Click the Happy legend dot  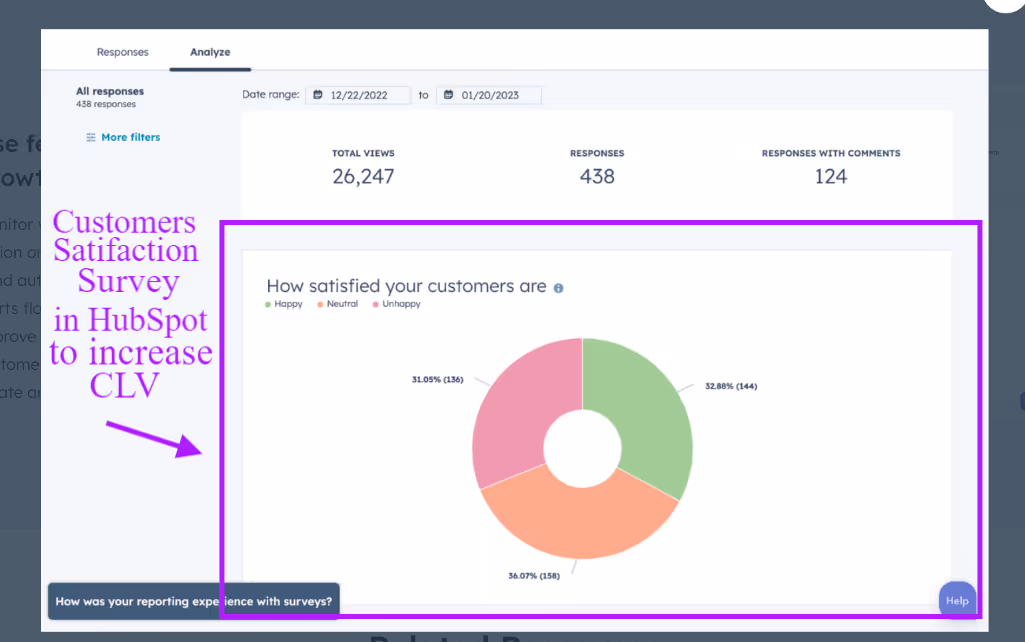(268, 304)
